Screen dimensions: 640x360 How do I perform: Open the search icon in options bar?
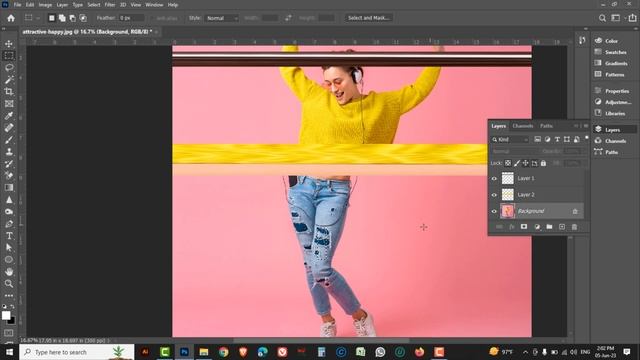click(x=602, y=18)
